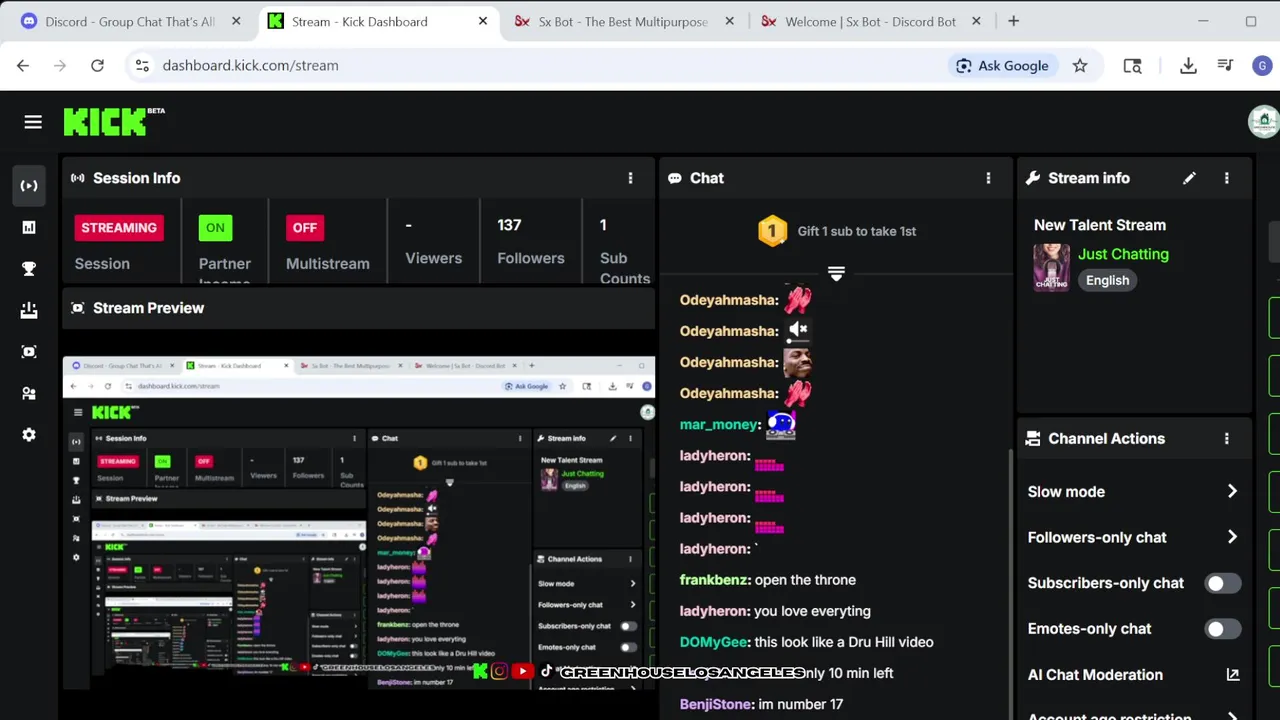Click the user profile avatar
This screenshot has height=720, width=1280.
click(1264, 122)
